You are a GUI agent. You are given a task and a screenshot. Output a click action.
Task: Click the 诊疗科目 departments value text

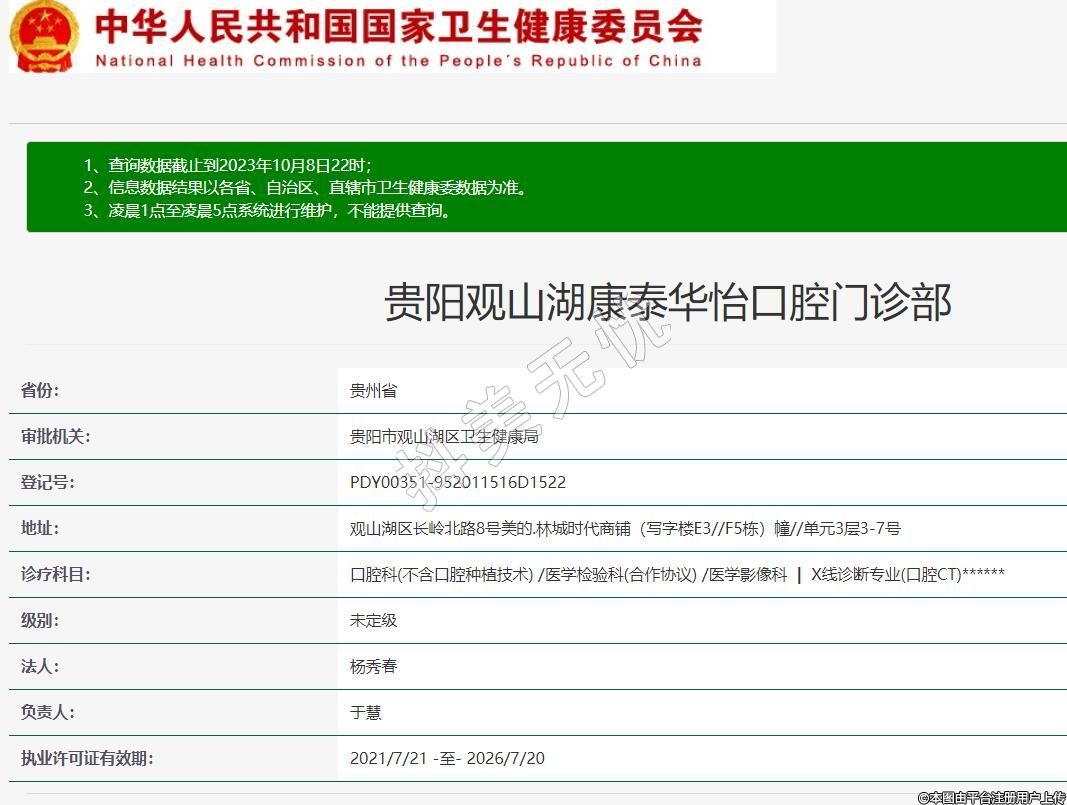[676, 574]
